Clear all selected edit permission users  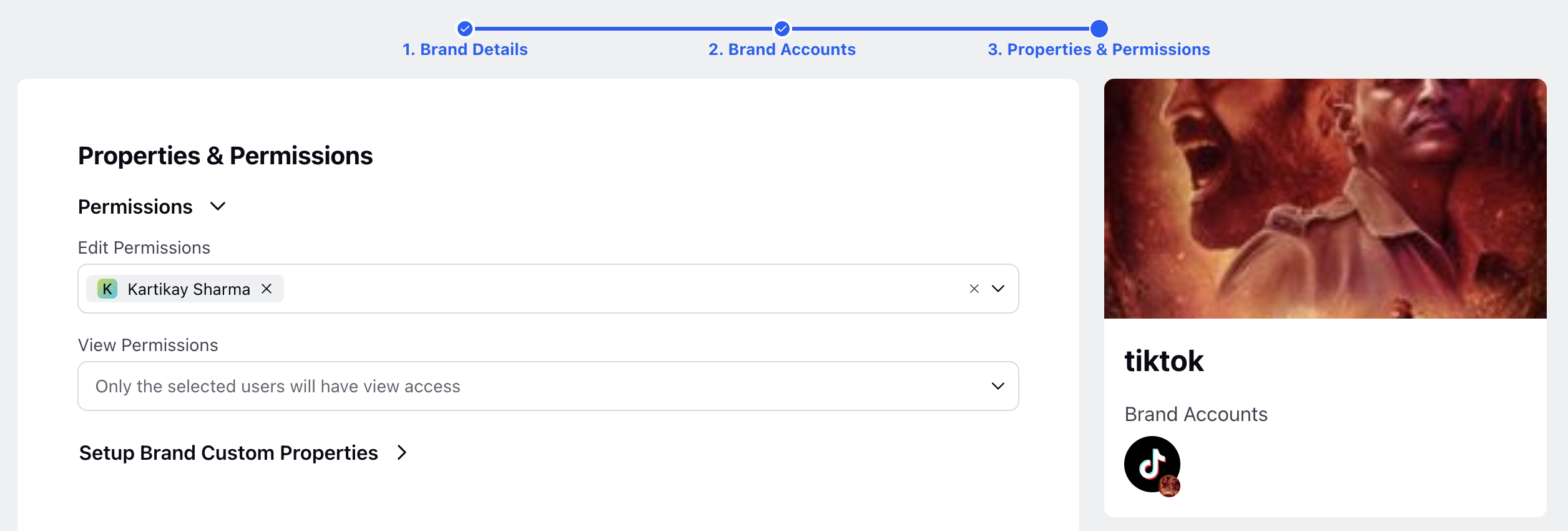[974, 289]
